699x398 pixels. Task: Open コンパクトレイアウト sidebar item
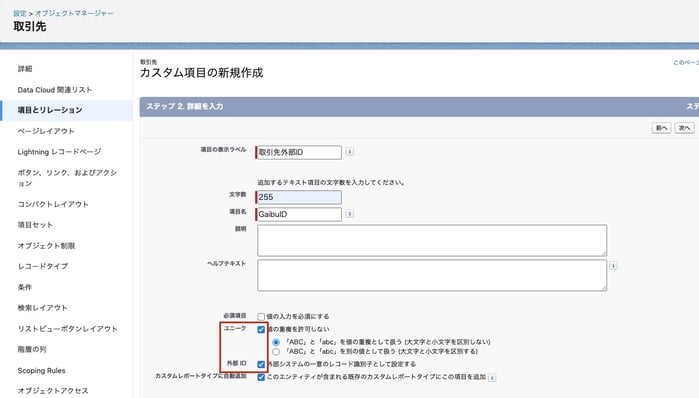tap(53, 204)
